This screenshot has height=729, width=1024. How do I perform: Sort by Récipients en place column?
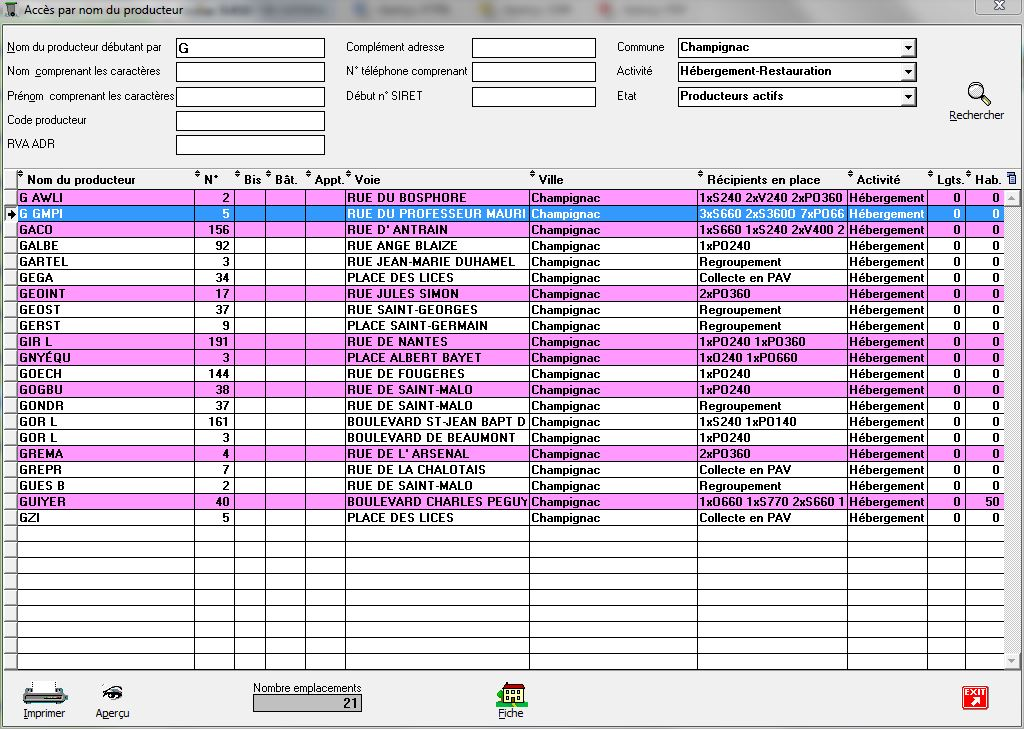(x=763, y=180)
